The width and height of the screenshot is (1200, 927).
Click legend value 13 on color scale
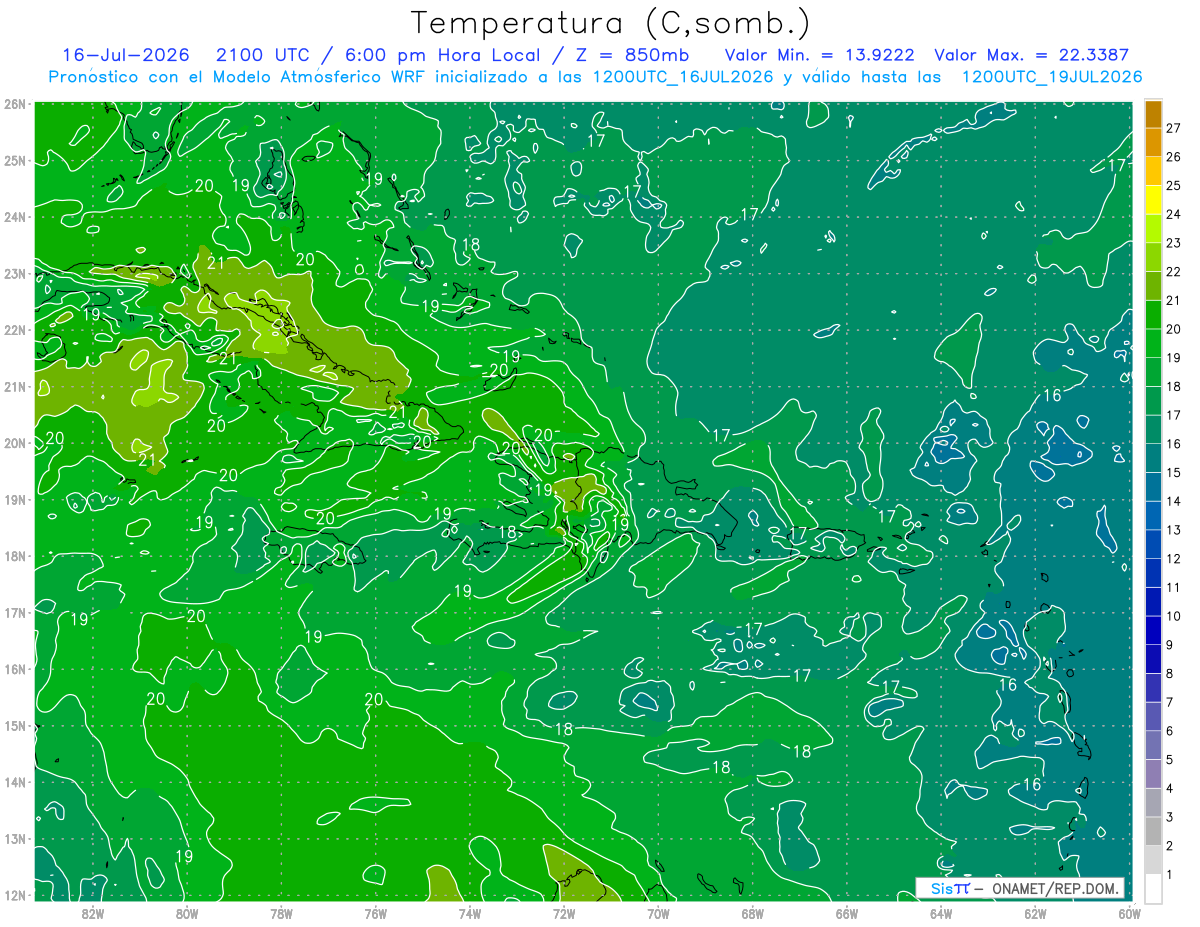[x=1173, y=531]
